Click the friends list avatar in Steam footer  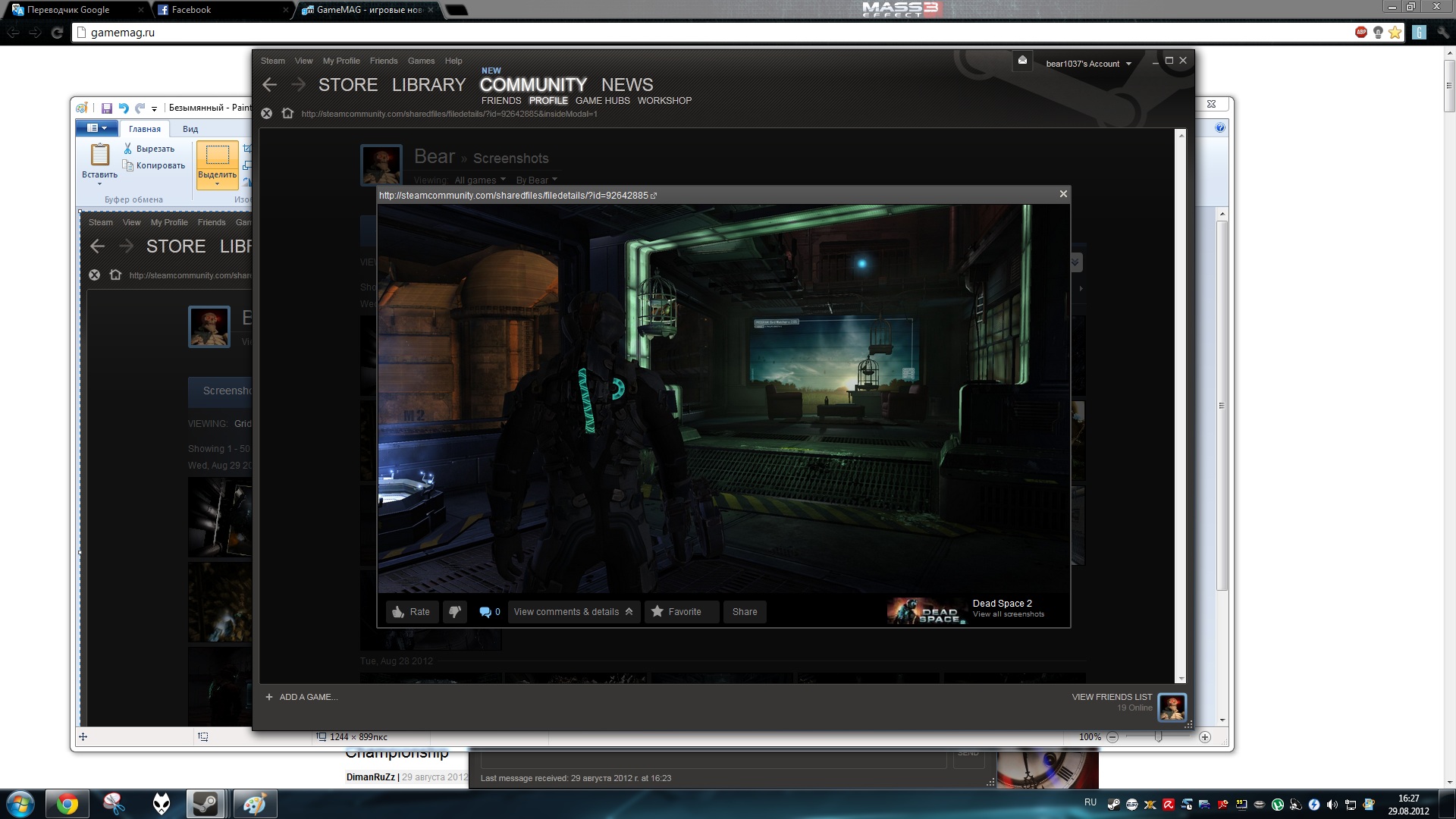tap(1172, 708)
